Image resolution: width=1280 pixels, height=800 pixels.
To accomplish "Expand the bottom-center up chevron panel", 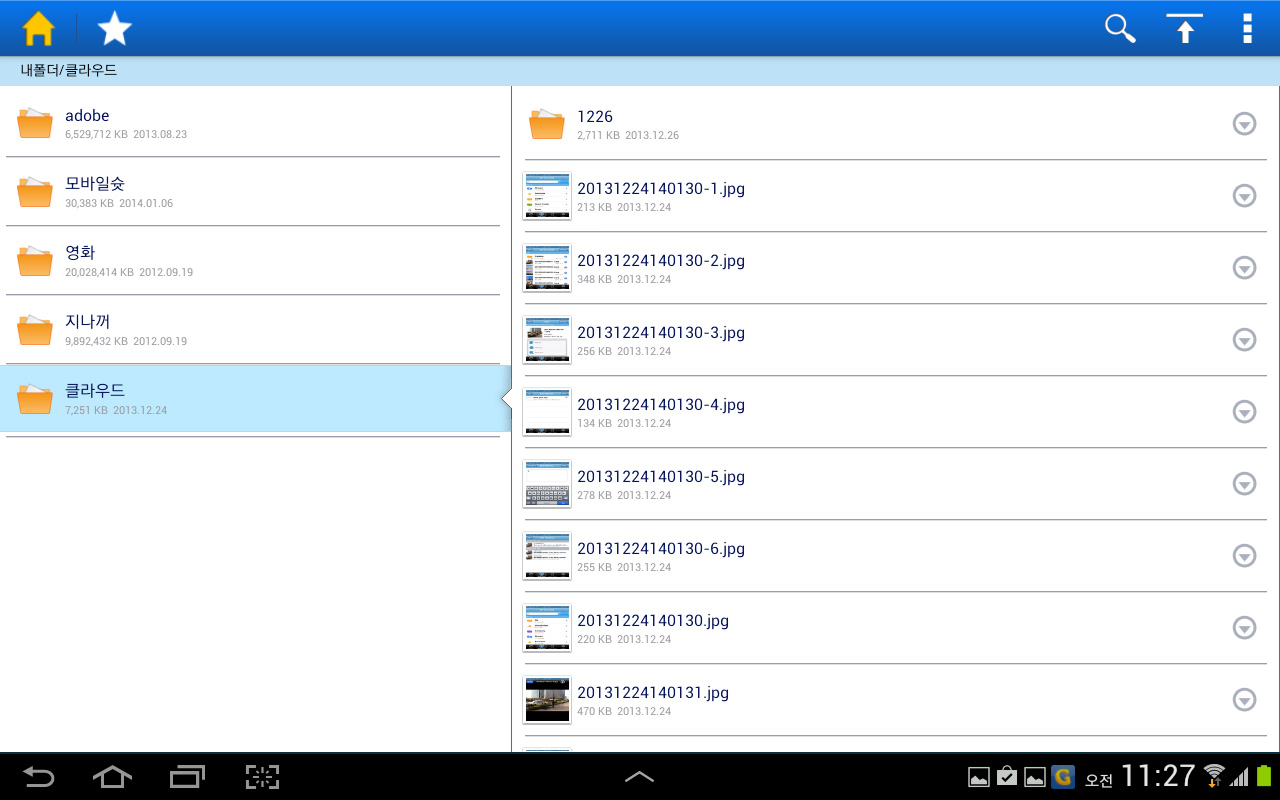I will pyautogui.click(x=640, y=777).
